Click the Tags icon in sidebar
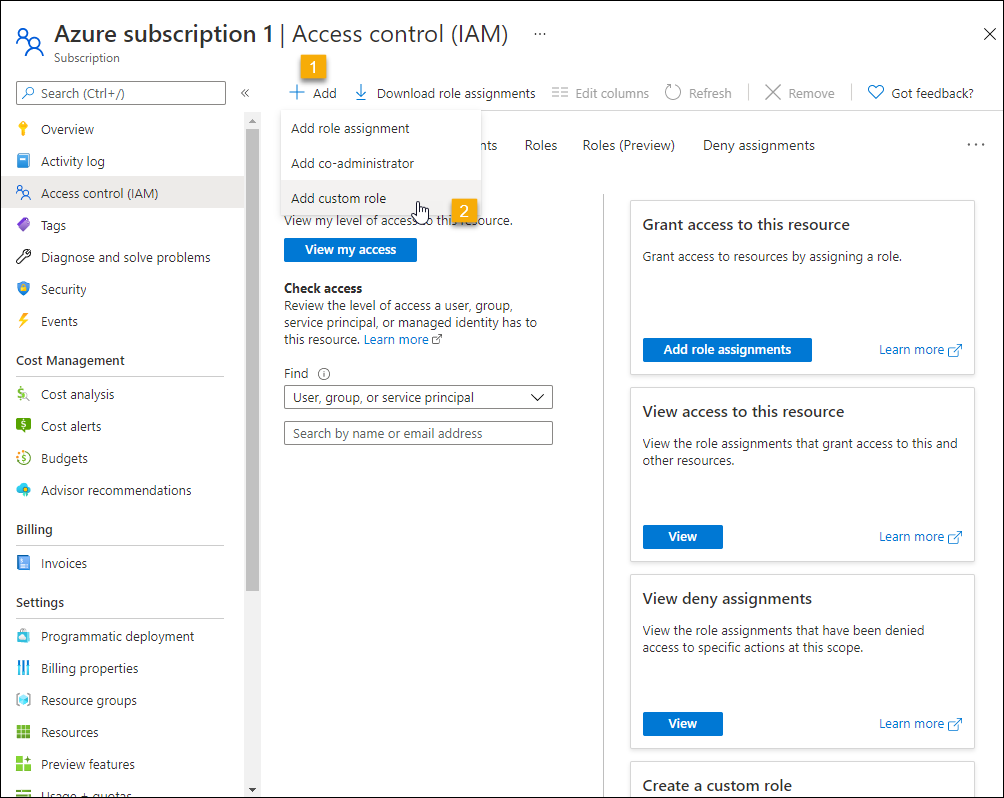Viewport: 1004px width, 798px height. pos(24,225)
